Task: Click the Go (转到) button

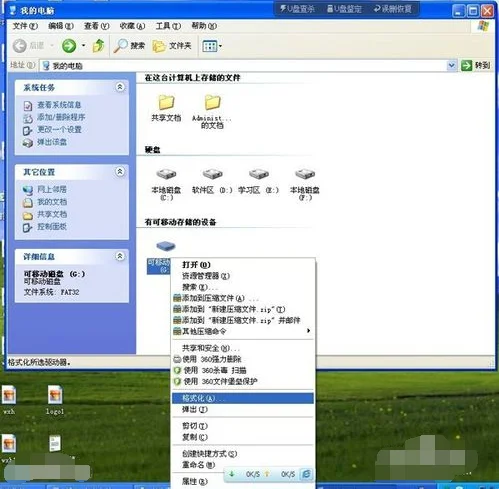Action: (x=476, y=65)
